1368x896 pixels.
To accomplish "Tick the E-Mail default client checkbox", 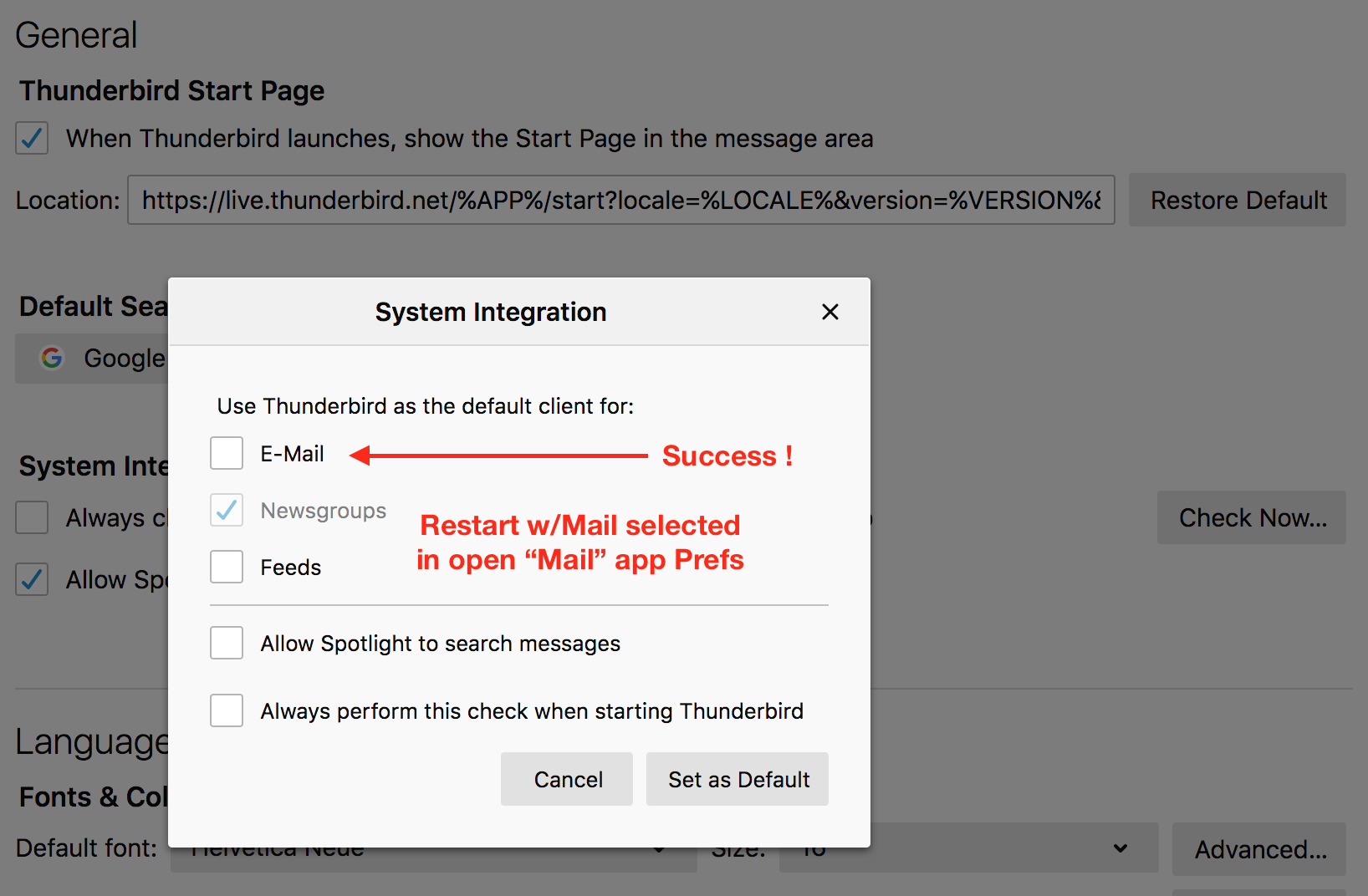I will click(227, 454).
